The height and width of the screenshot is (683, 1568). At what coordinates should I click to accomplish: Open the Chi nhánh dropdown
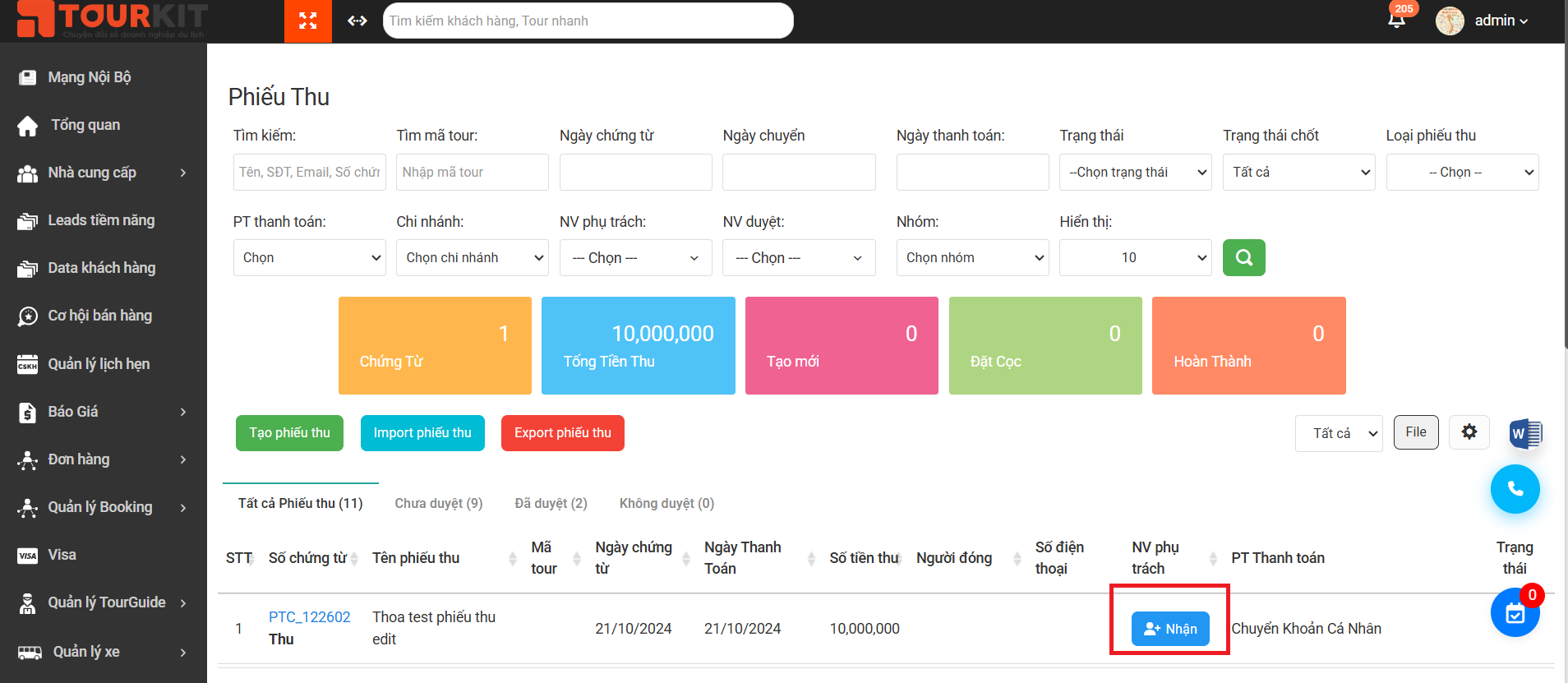coord(473,258)
